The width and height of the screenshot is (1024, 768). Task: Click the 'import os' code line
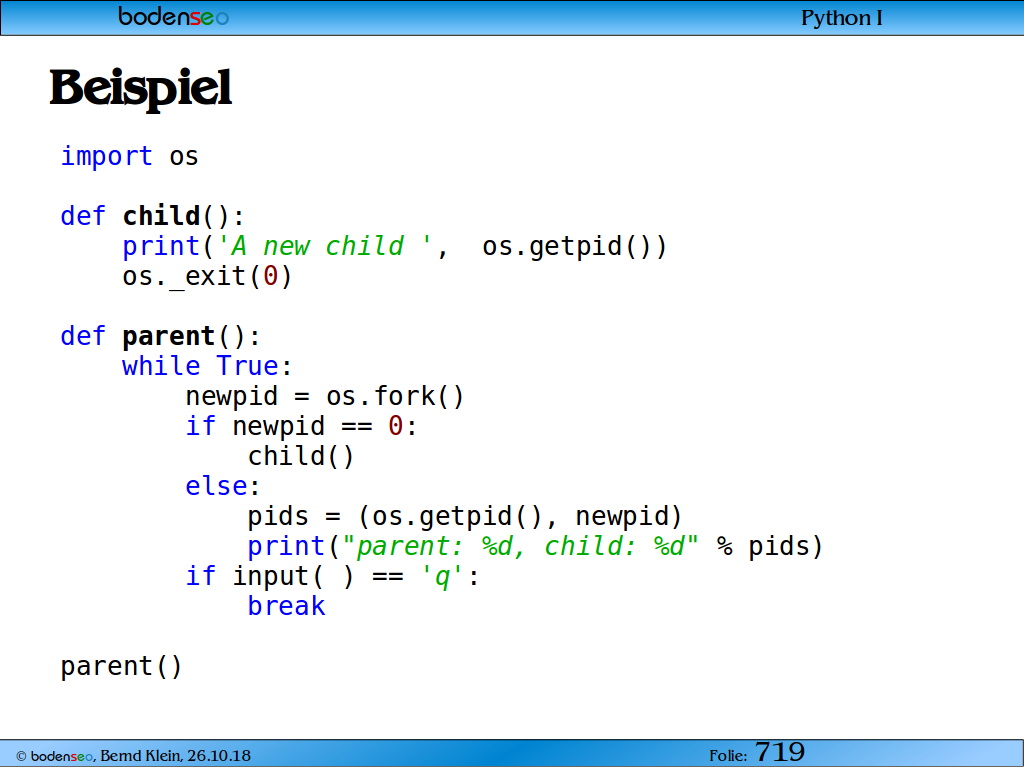coord(129,157)
